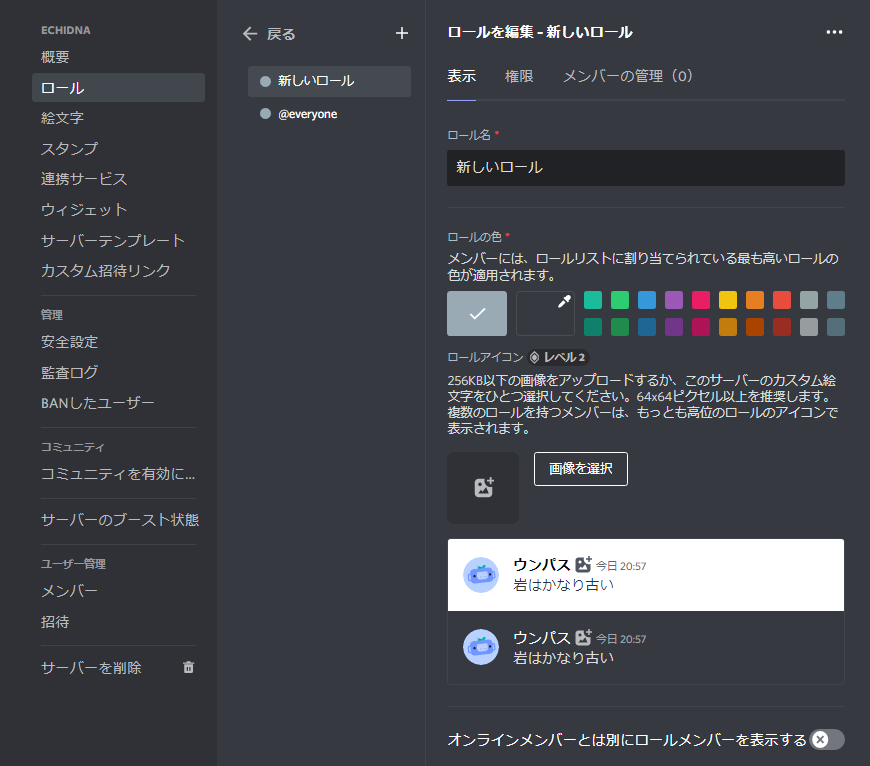Screen dimensions: 870x766
Task: Switch to the 表示 tab
Action: tap(462, 76)
